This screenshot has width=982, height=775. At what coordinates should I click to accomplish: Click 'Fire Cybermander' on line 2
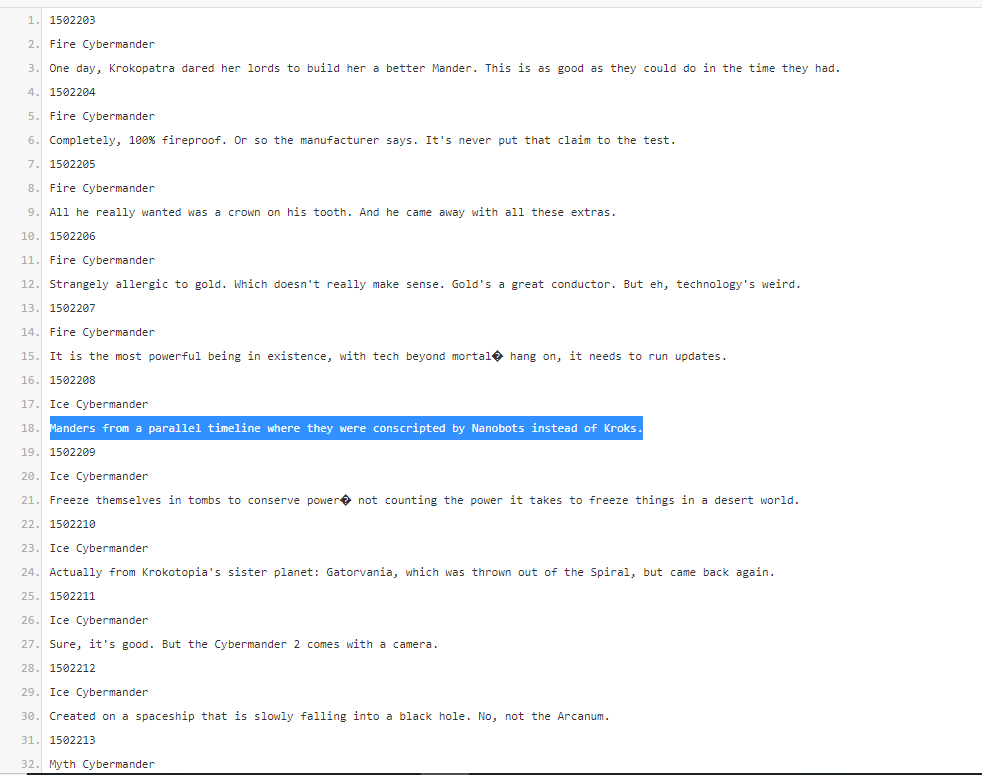(102, 44)
